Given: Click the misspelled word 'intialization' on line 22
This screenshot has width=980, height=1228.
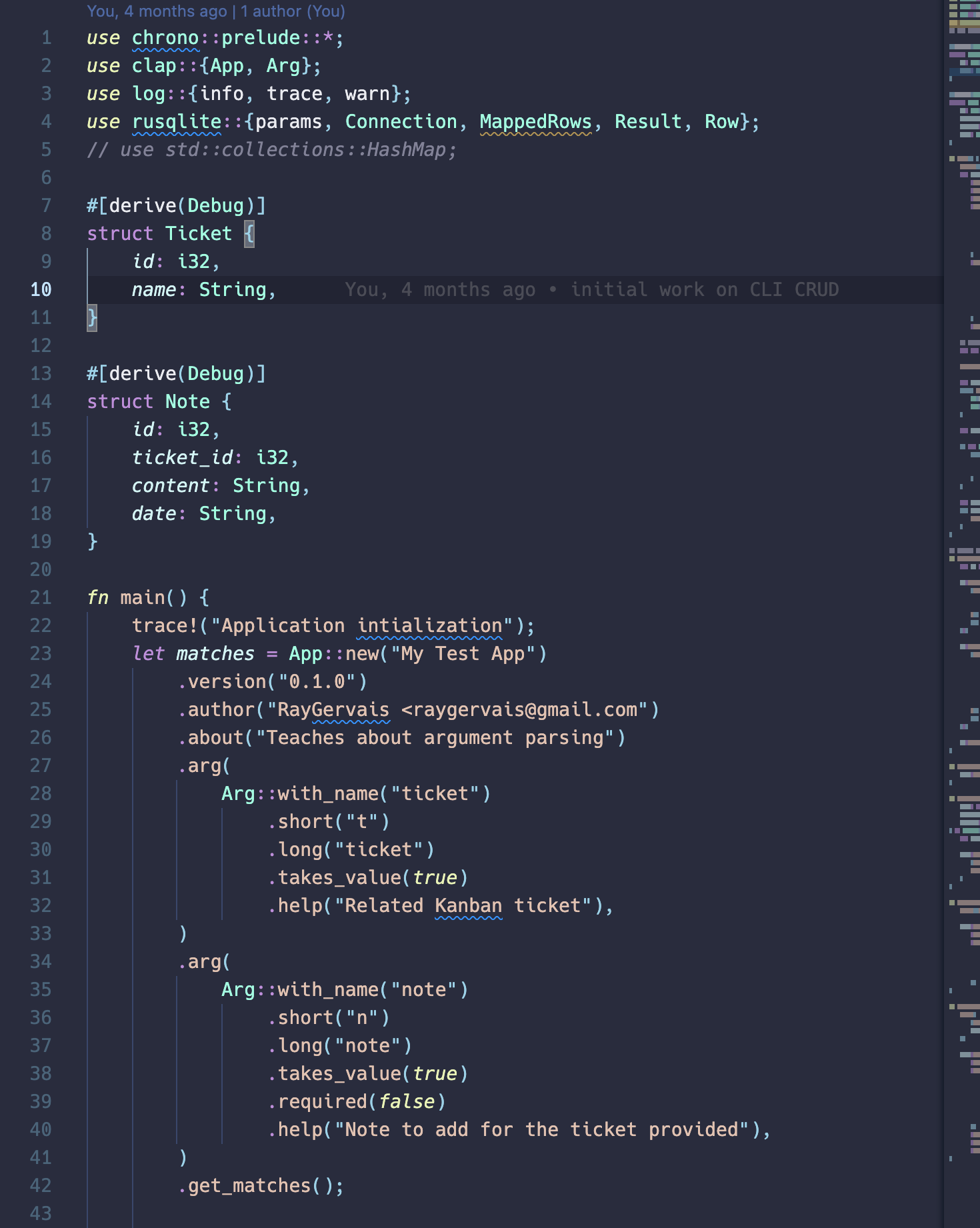Looking at the screenshot, I should click(429, 626).
